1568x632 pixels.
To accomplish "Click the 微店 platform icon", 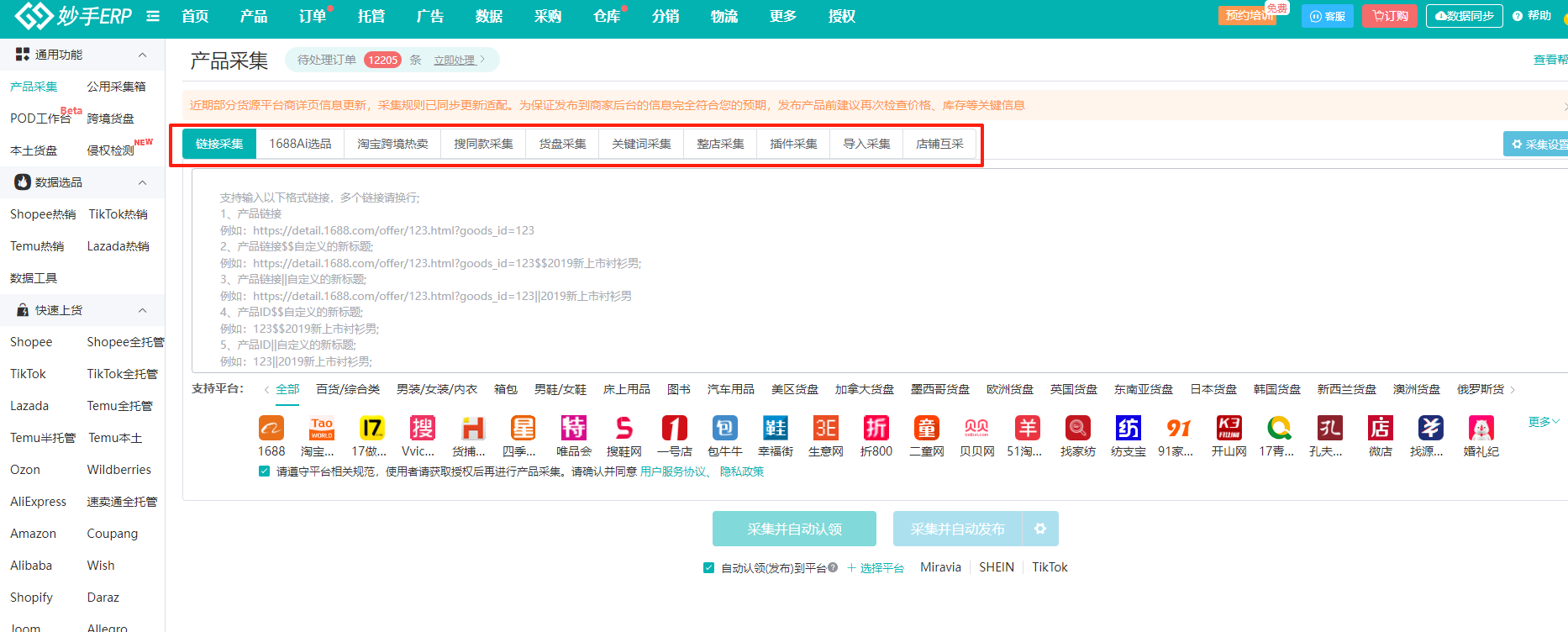I will pyautogui.click(x=1380, y=429).
